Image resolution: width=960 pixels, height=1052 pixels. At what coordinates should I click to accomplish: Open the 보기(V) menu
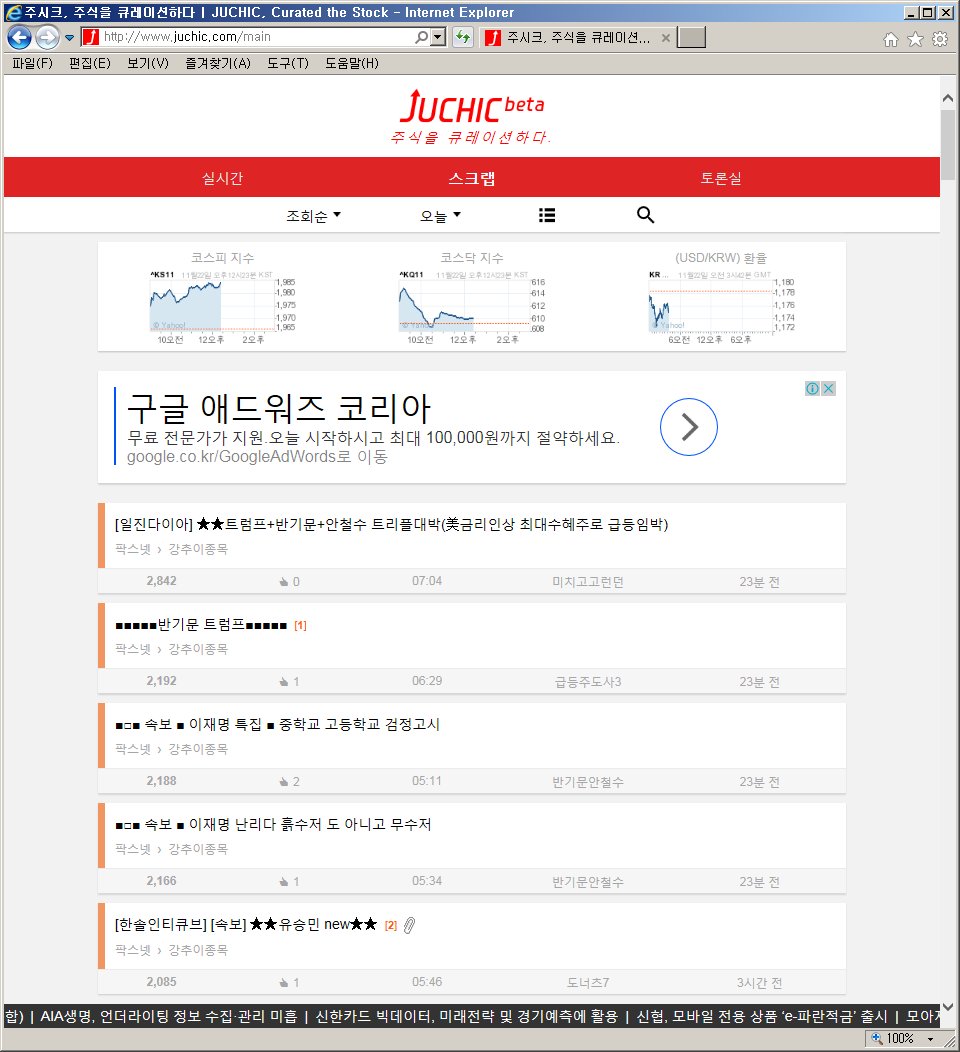point(148,63)
